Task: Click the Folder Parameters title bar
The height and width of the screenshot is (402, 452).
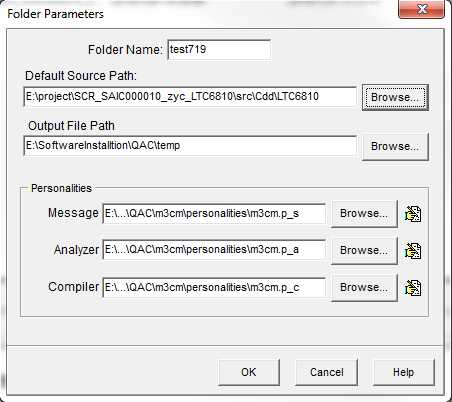Action: (200, 13)
